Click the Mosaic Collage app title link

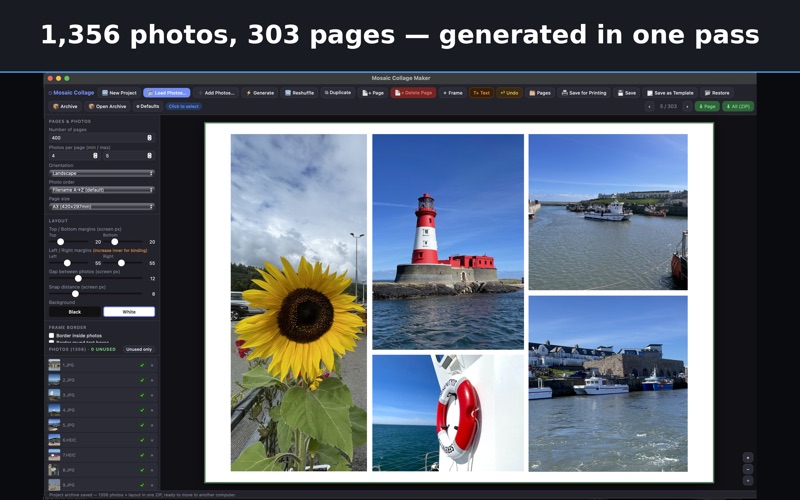click(x=71, y=93)
